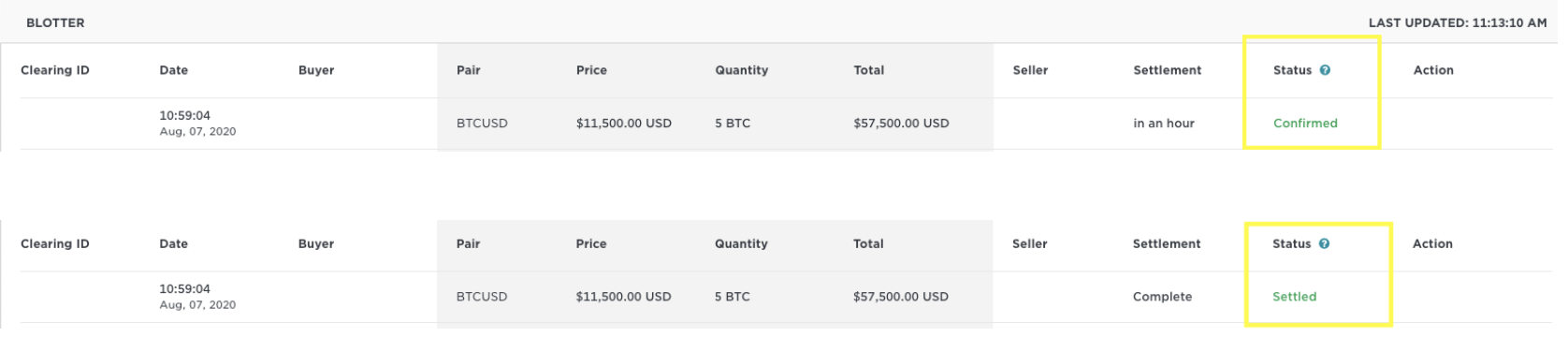The width and height of the screenshot is (1568, 337).
Task: Click the 'in an hour' settlement value
Action: pos(1164,123)
